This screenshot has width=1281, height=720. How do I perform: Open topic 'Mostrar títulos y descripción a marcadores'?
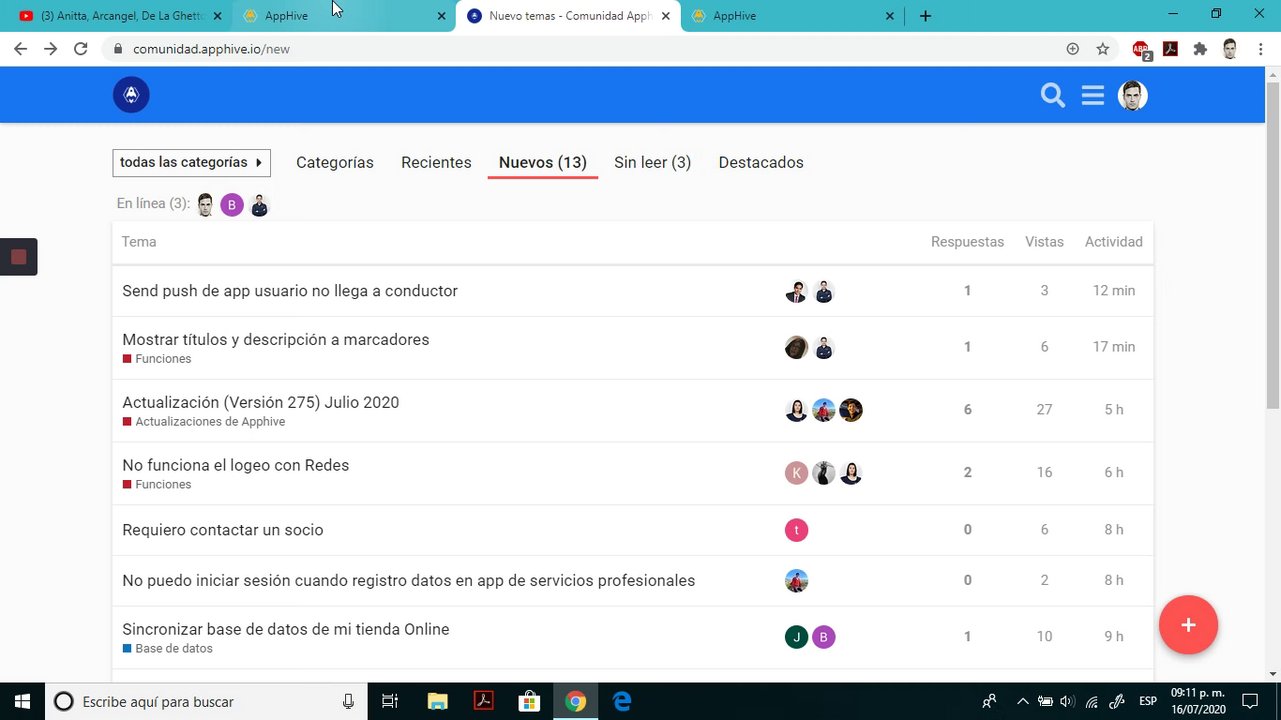tap(276, 340)
